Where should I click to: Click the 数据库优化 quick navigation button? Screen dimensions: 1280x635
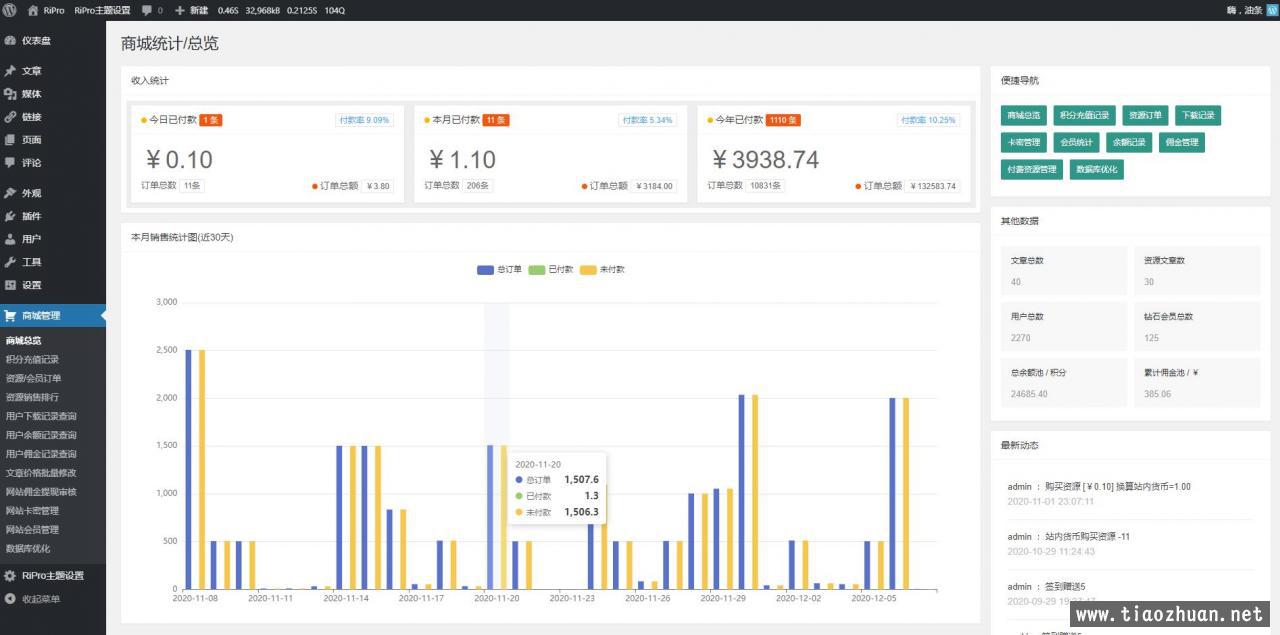[1097, 169]
